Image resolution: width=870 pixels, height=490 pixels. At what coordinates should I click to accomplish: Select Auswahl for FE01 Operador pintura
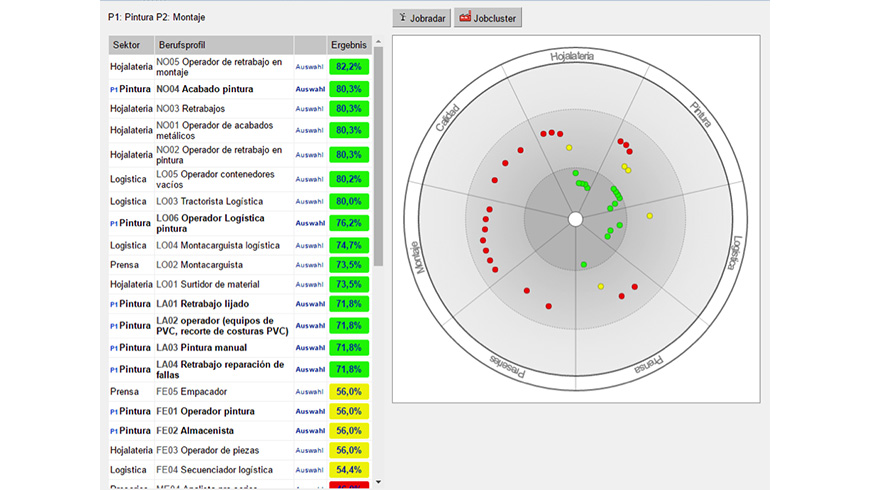pos(310,411)
